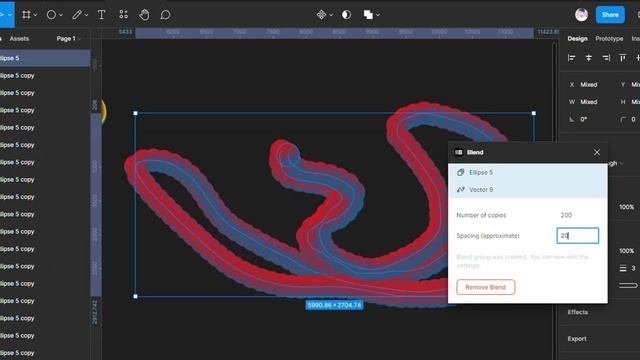Click the stroke weight icon beside 3
This screenshot has width=640, height=360.
623,268
